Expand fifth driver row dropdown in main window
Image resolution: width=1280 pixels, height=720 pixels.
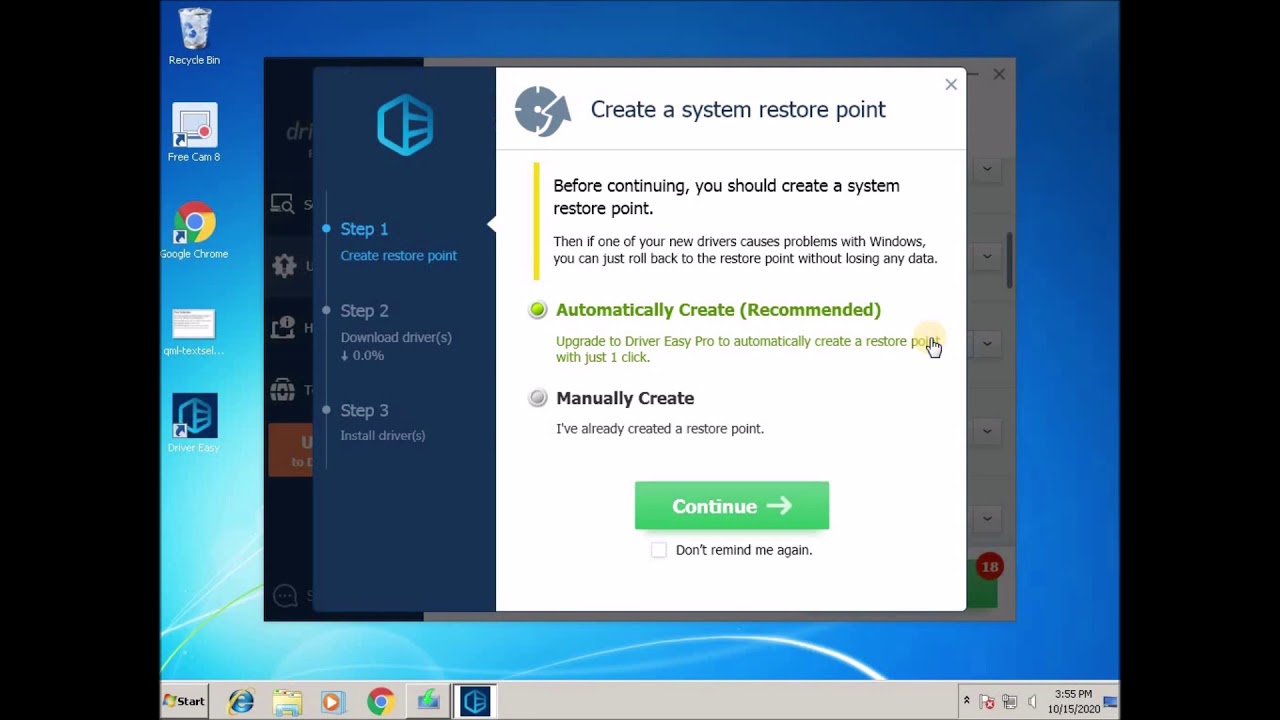click(x=987, y=518)
